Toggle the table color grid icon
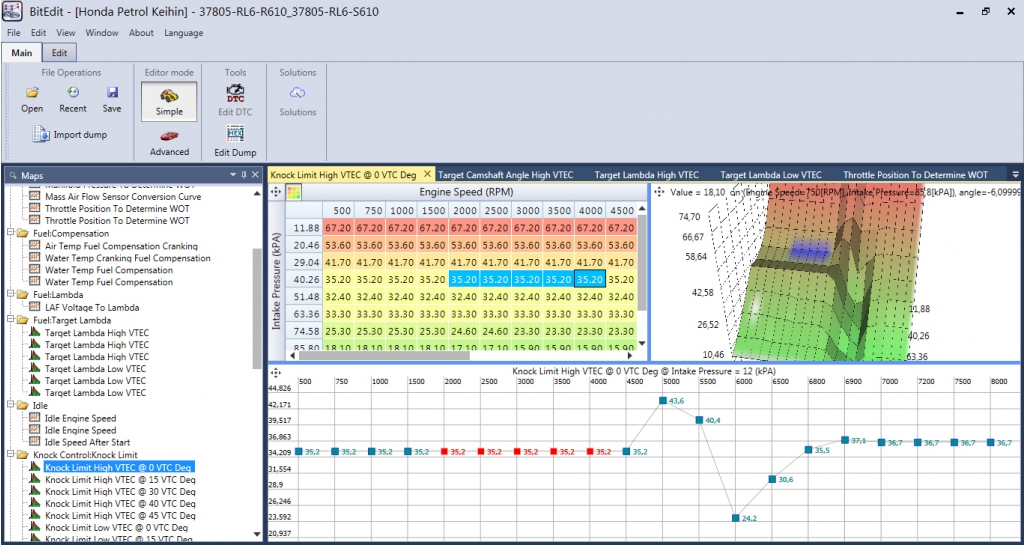 295,192
